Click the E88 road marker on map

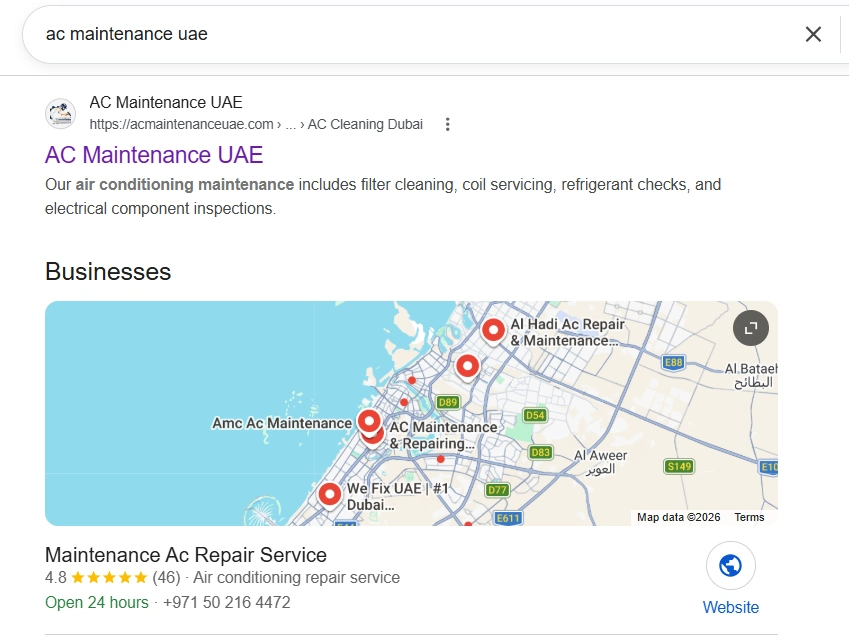[x=674, y=362]
